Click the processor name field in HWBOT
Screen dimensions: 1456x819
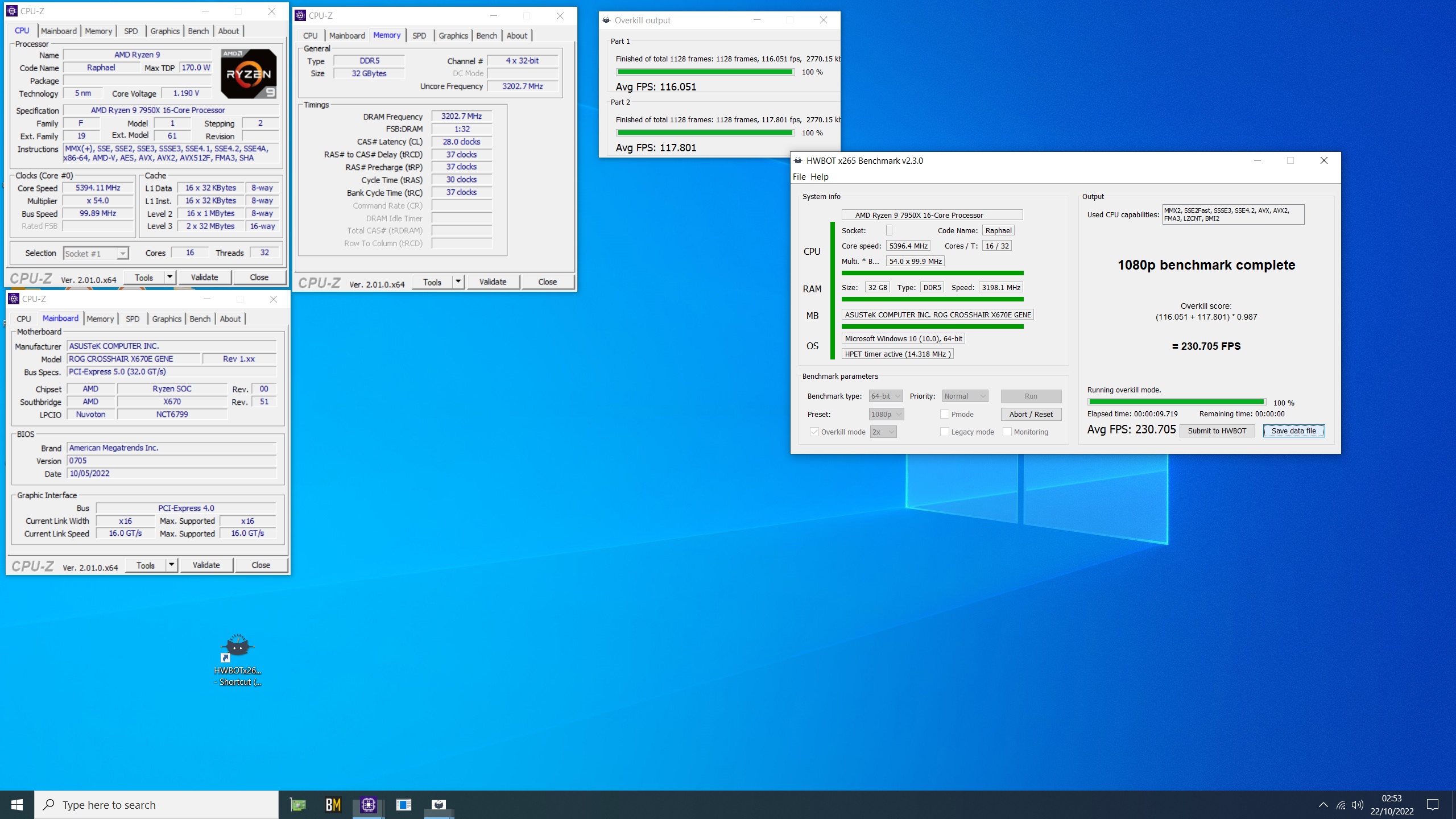932,215
